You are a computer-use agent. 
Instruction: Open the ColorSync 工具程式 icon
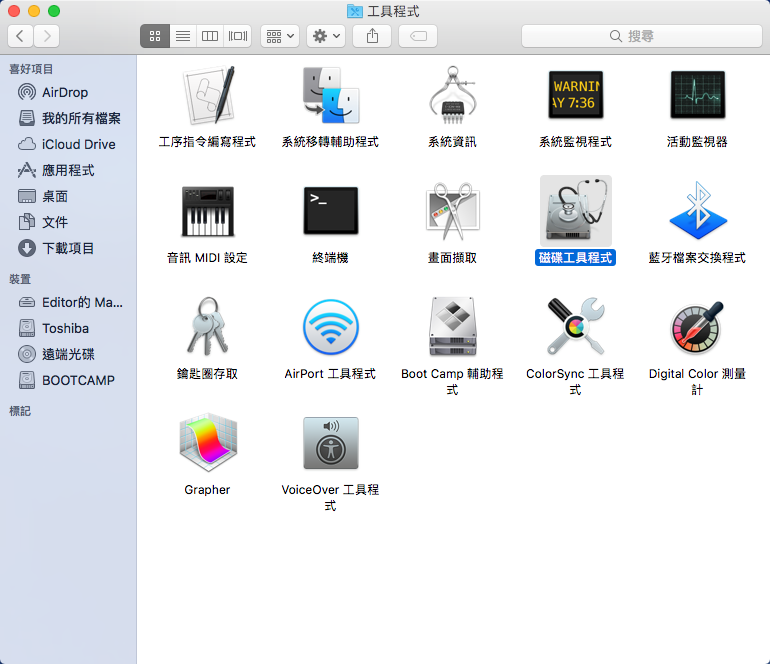[x=575, y=327]
